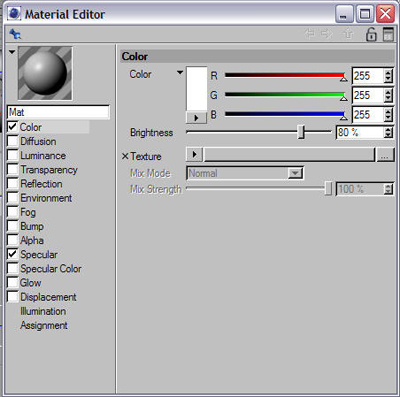Open the Mix Mode Normal dropdown
400x397 pixels.
tap(245, 173)
